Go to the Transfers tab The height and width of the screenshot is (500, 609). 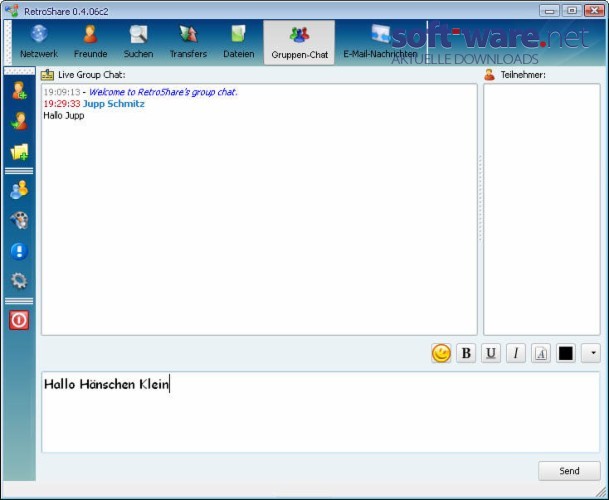[x=188, y=42]
